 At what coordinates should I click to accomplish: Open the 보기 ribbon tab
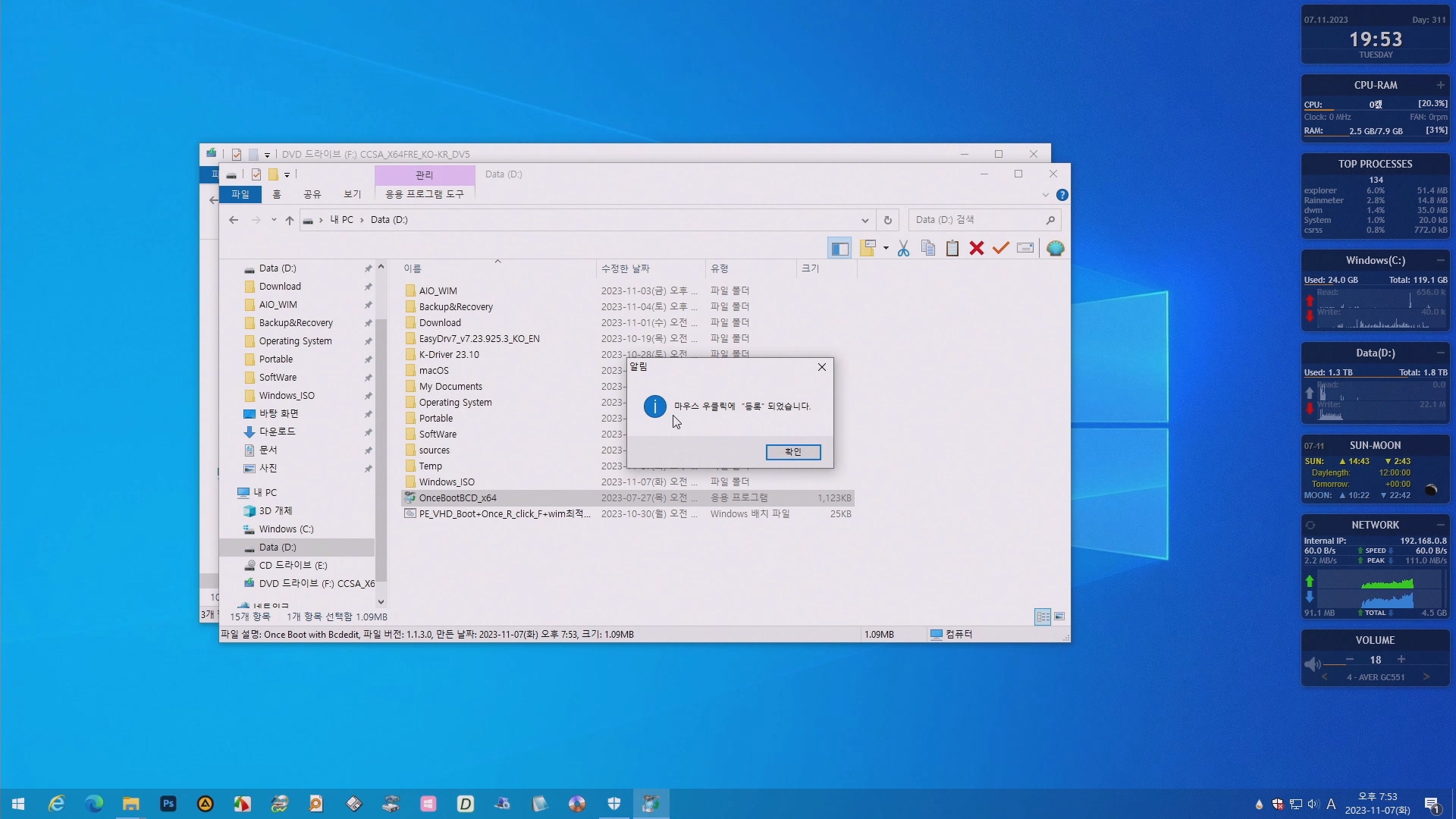coord(352,195)
